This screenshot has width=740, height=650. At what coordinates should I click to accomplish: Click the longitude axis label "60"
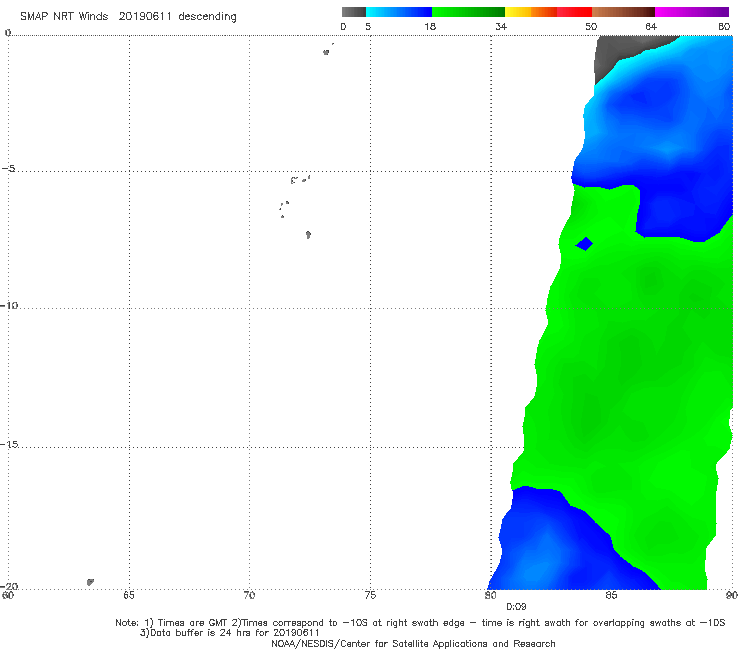(x=8, y=595)
